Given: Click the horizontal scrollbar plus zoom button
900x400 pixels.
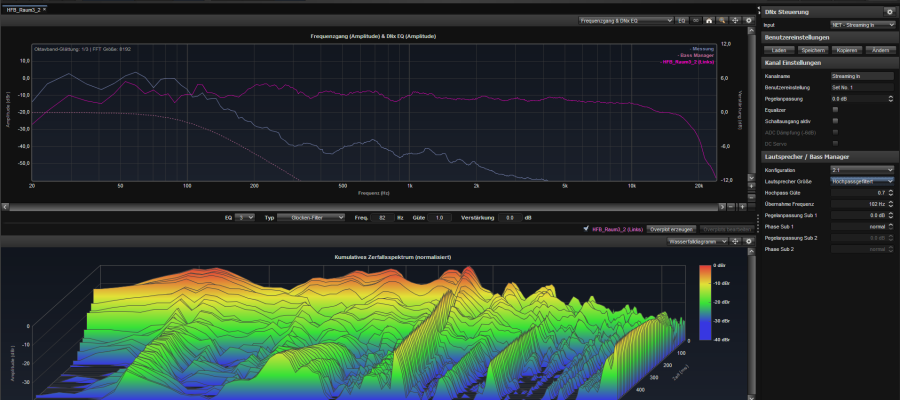Looking at the screenshot, I should [742, 207].
